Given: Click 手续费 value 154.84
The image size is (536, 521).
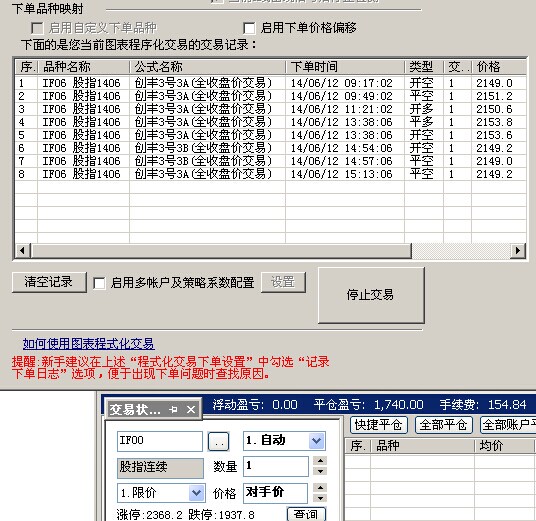Looking at the screenshot, I should pyautogui.click(x=507, y=405).
